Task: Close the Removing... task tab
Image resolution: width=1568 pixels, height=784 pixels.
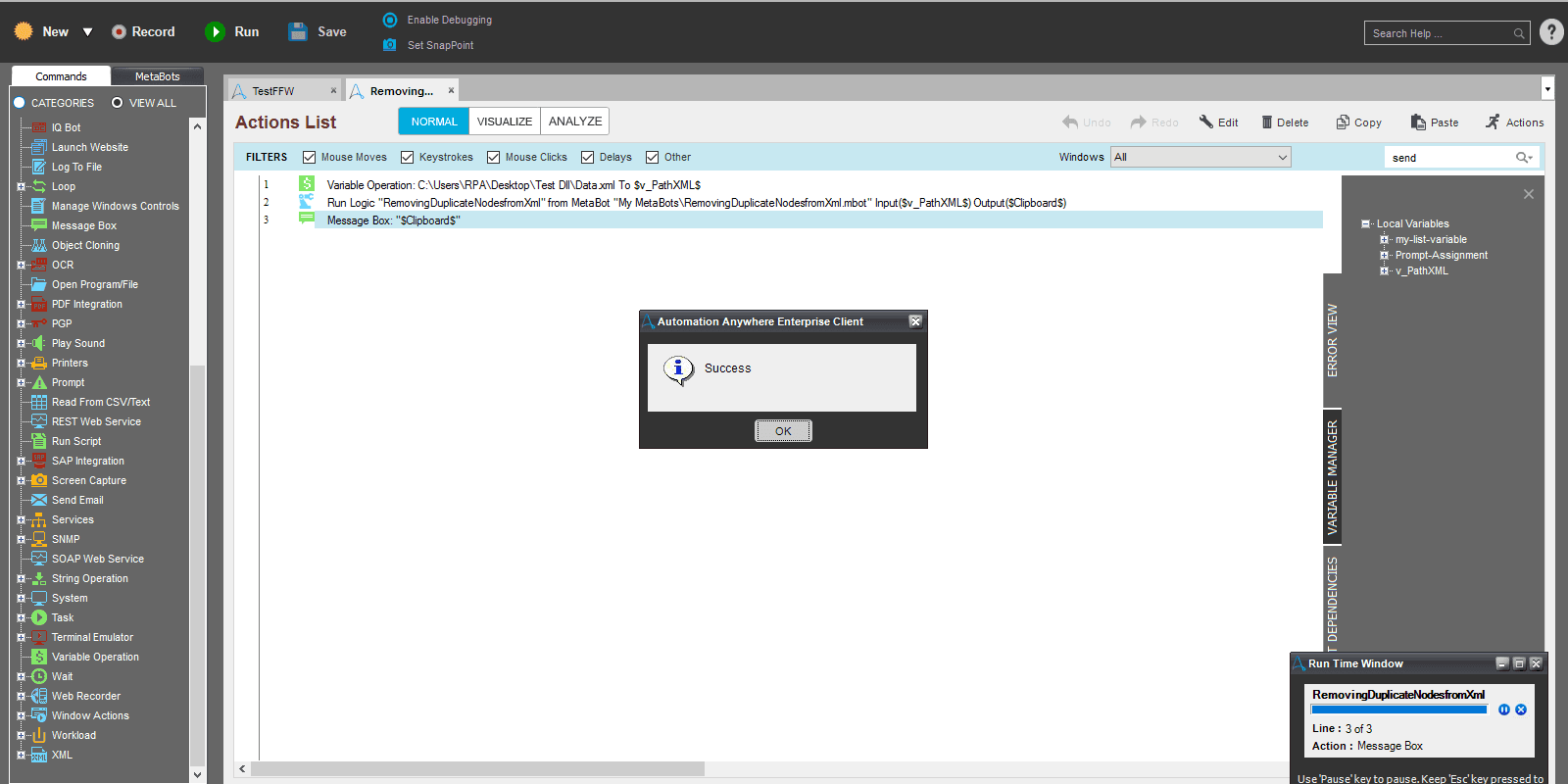Action: tap(451, 90)
